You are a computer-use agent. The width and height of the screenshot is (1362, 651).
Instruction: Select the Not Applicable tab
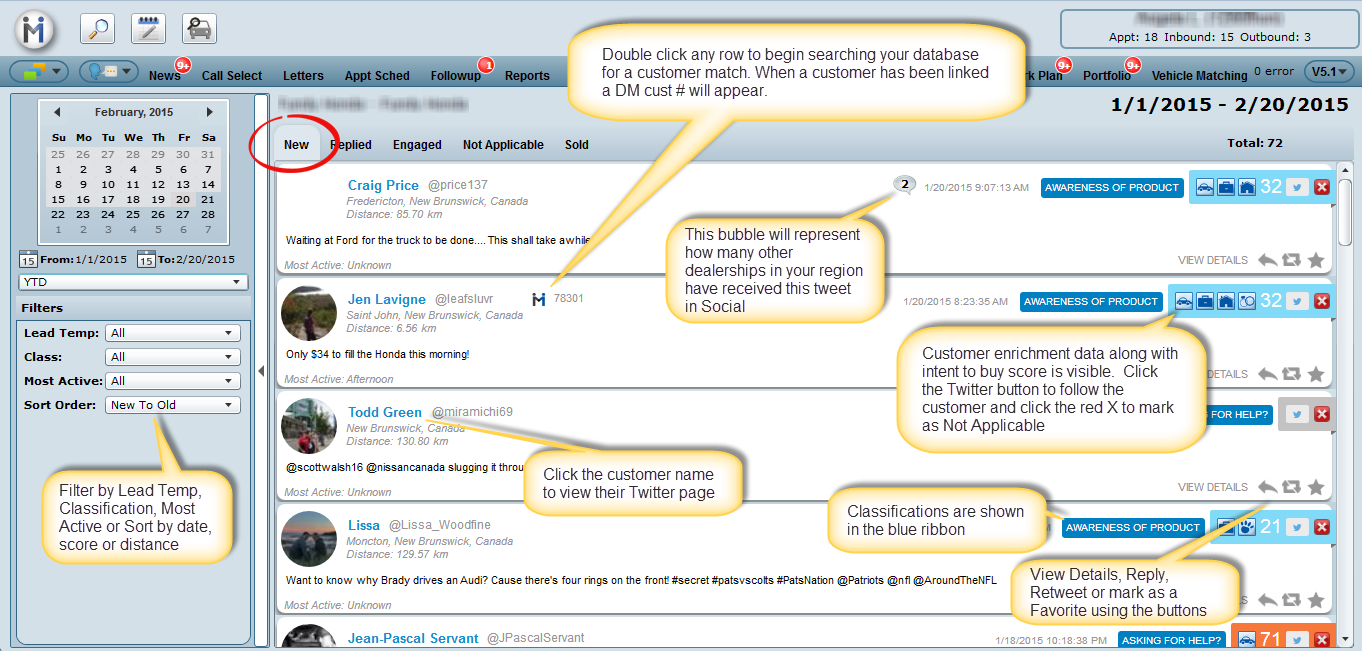click(x=503, y=145)
